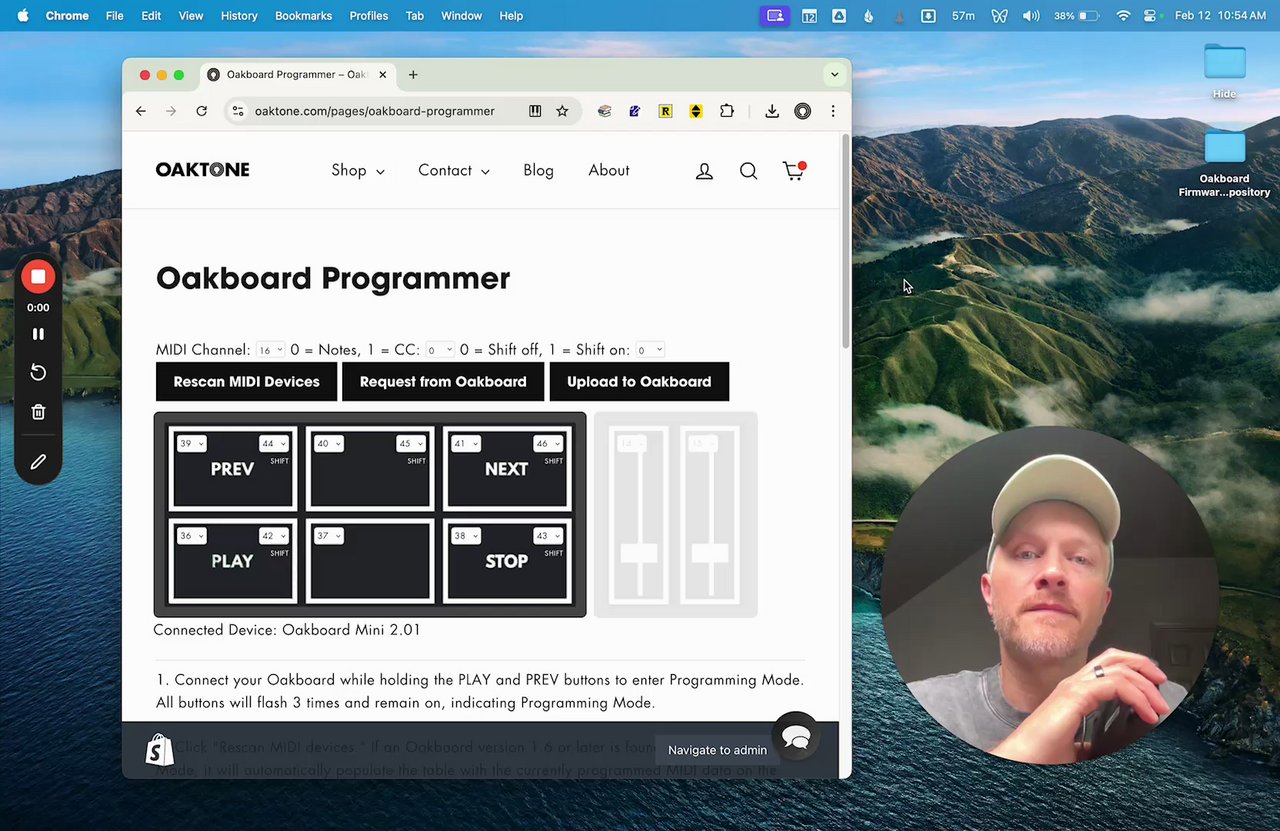
Task: Open the Notes/CC mode dropdown
Action: [x=440, y=350]
